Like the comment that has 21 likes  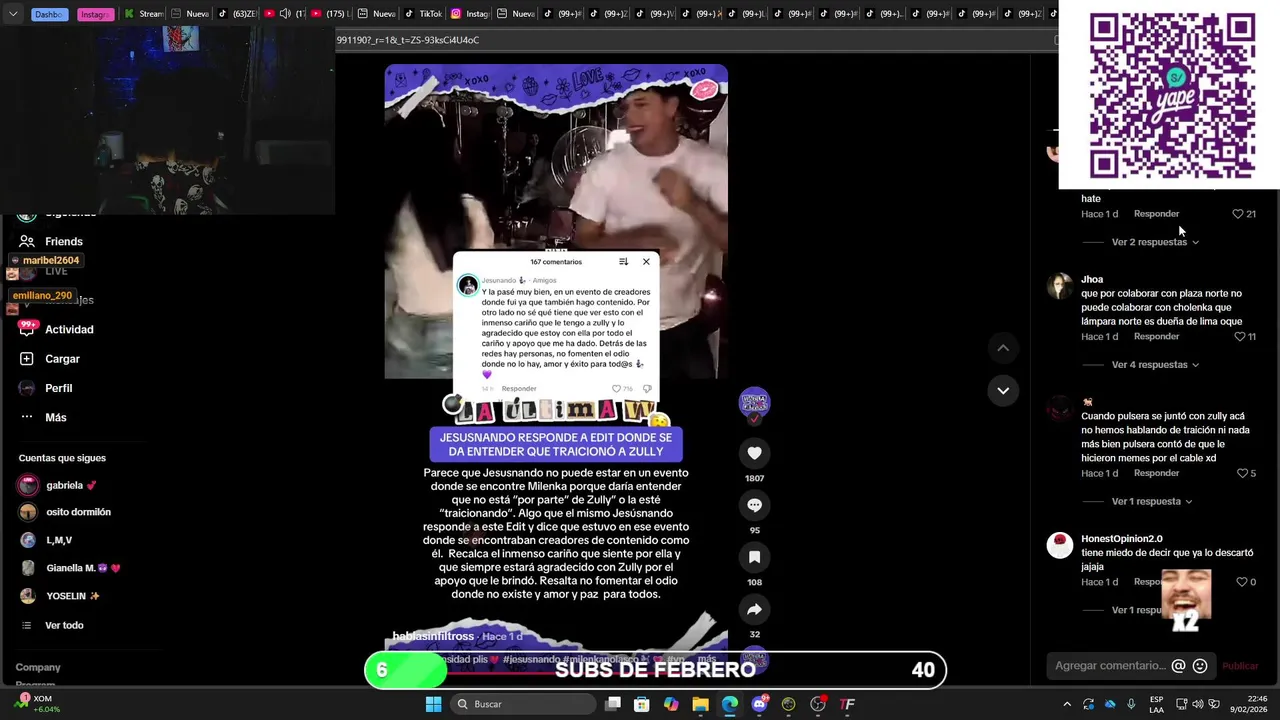coord(1238,214)
